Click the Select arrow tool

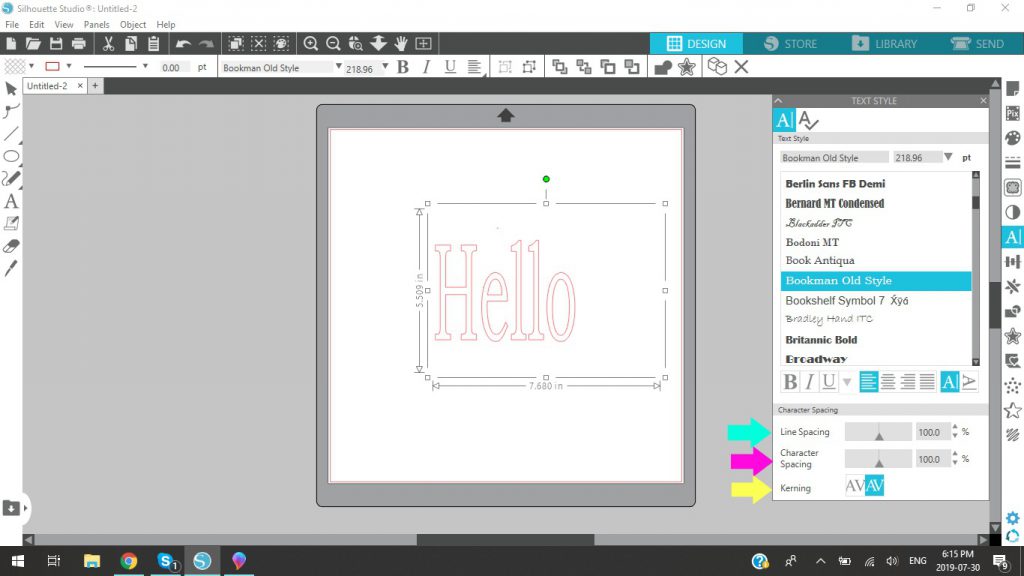[11, 89]
